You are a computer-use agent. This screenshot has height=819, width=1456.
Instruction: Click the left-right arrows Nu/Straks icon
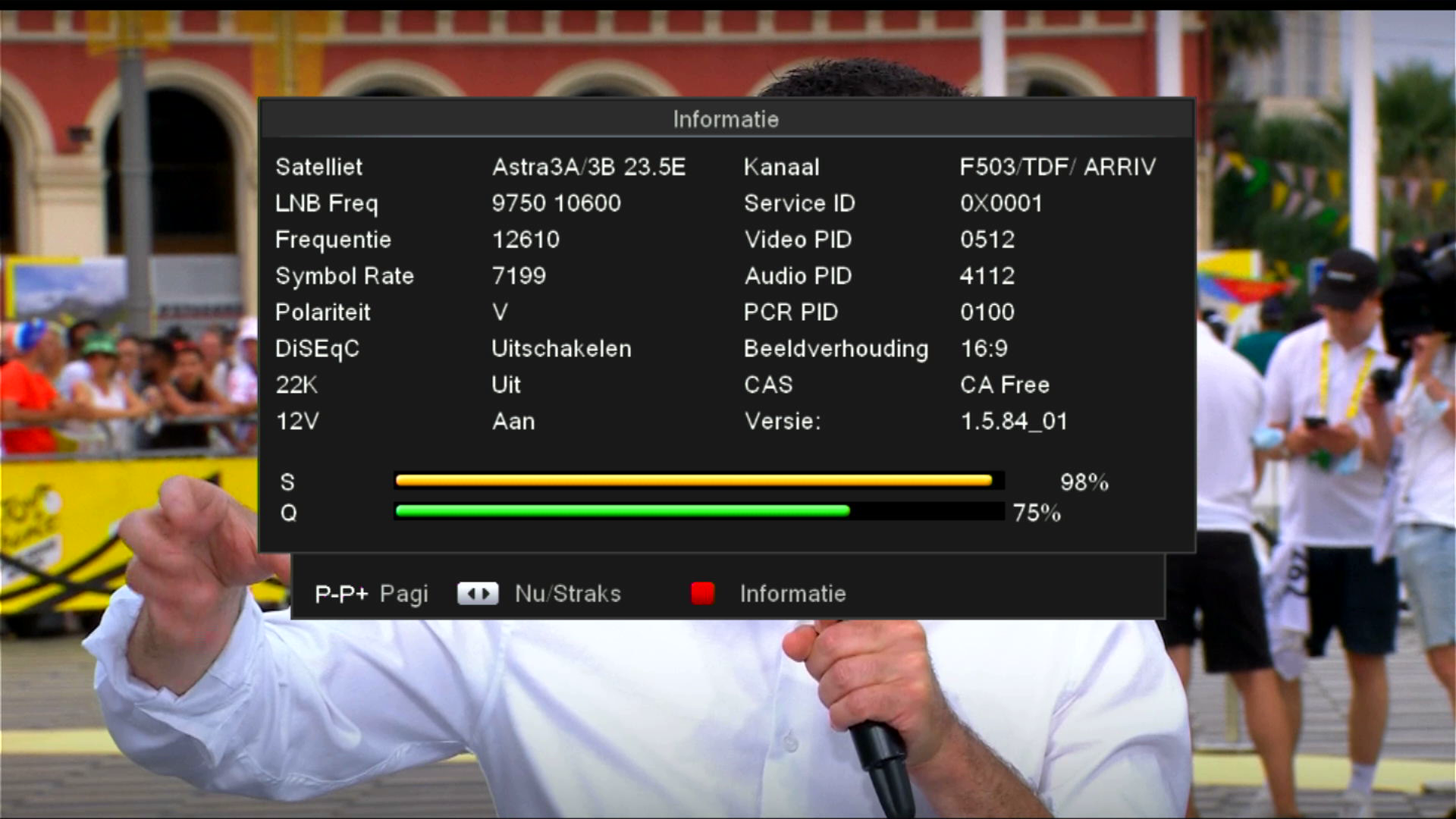click(x=478, y=593)
